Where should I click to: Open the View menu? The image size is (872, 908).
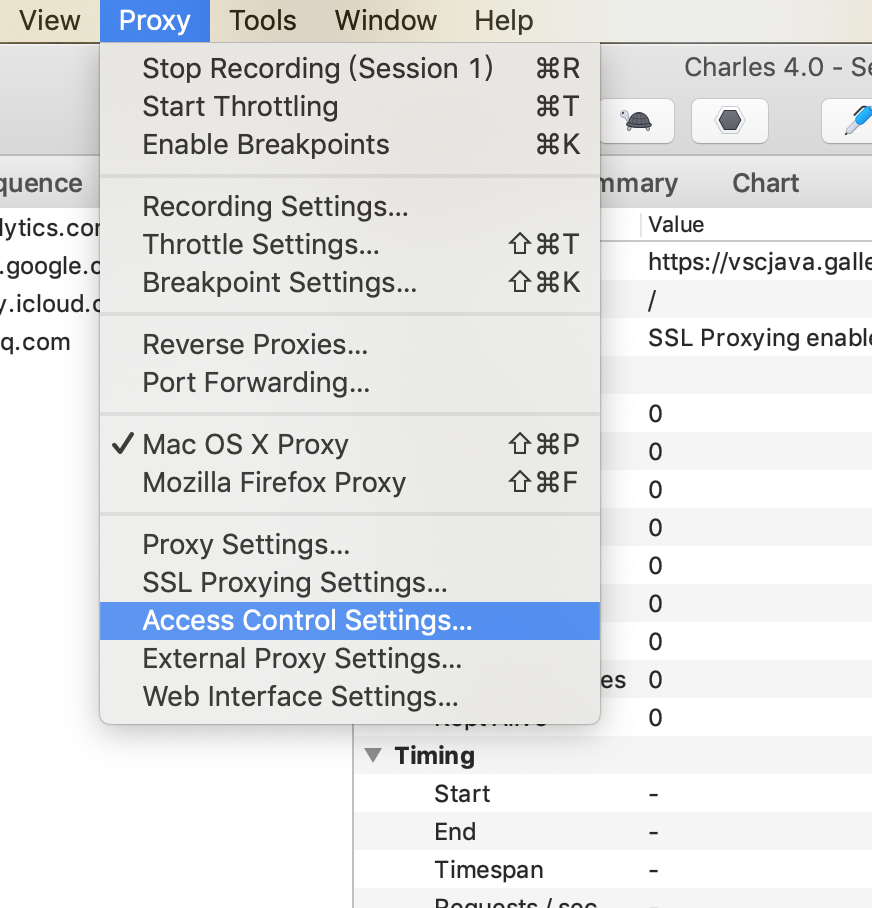tap(50, 21)
